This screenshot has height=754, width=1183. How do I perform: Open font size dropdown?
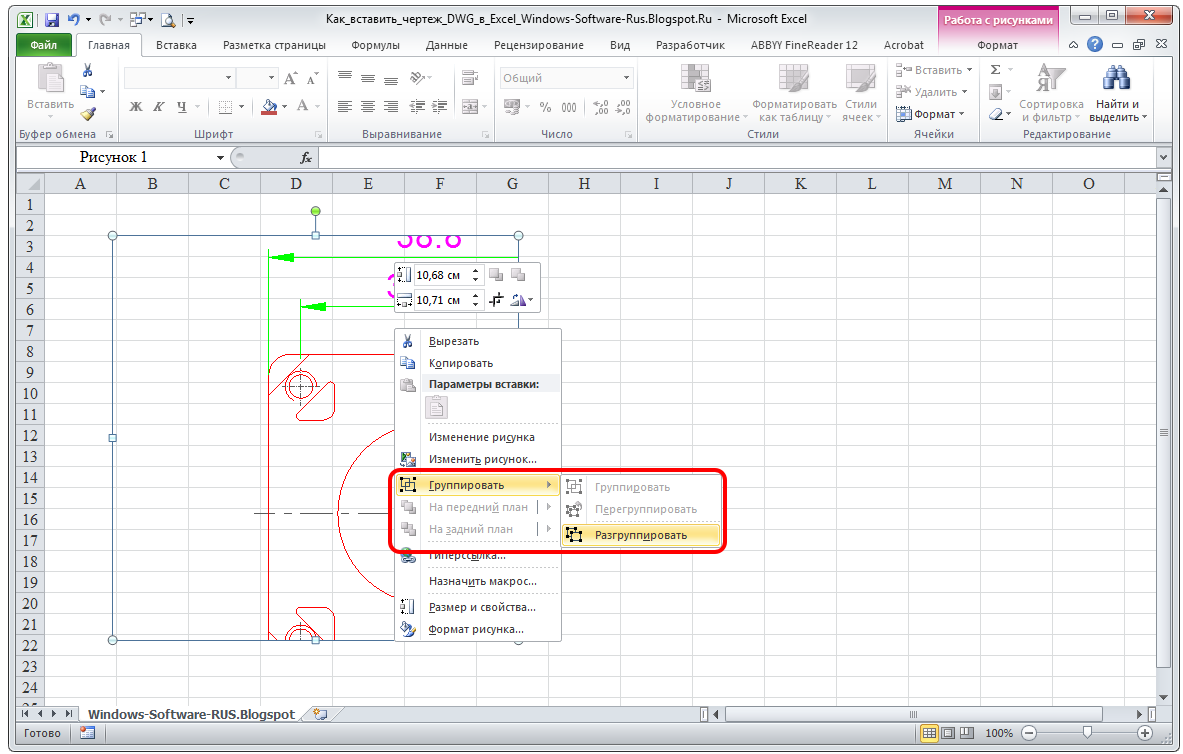coord(272,78)
